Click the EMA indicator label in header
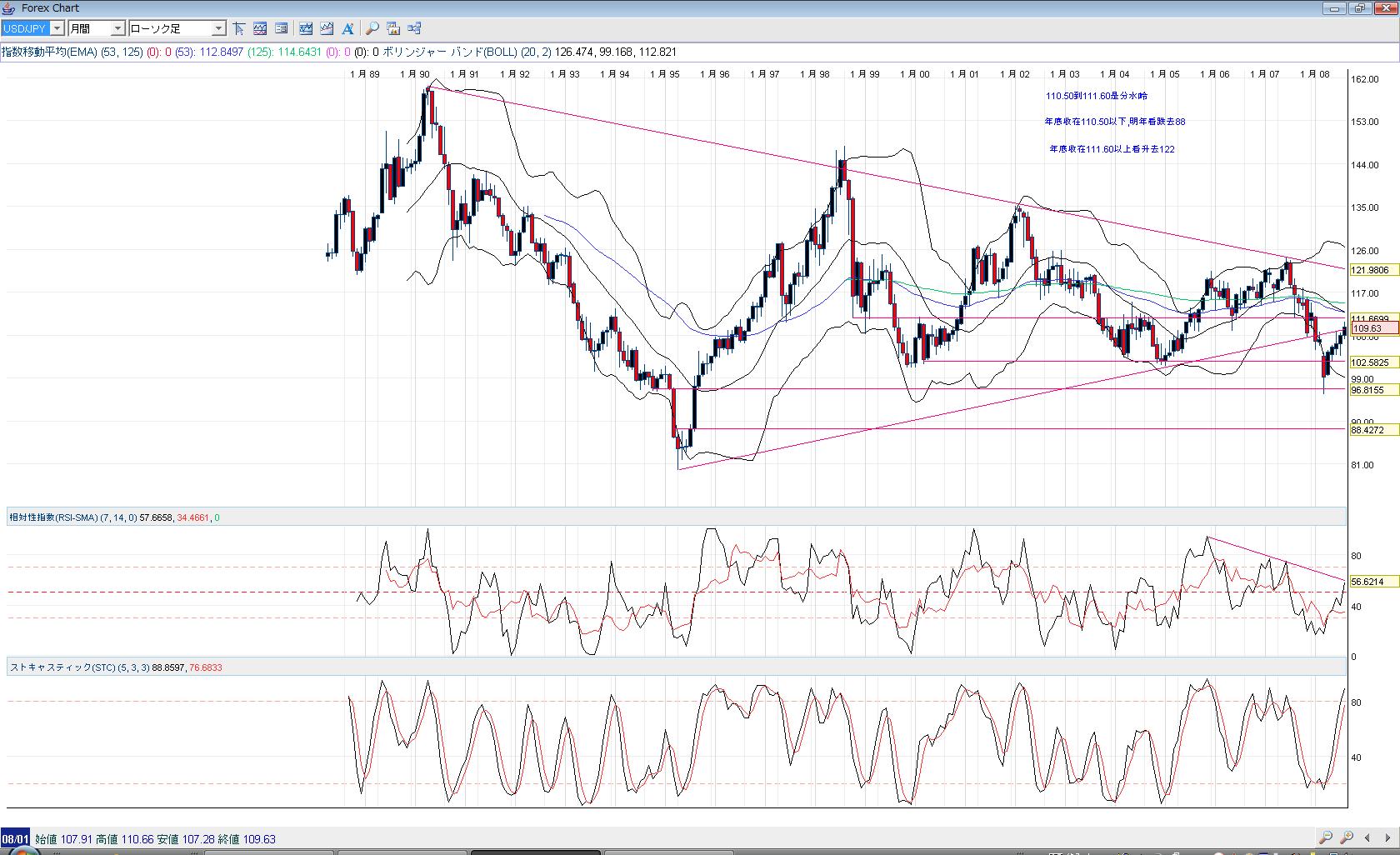 (72, 52)
